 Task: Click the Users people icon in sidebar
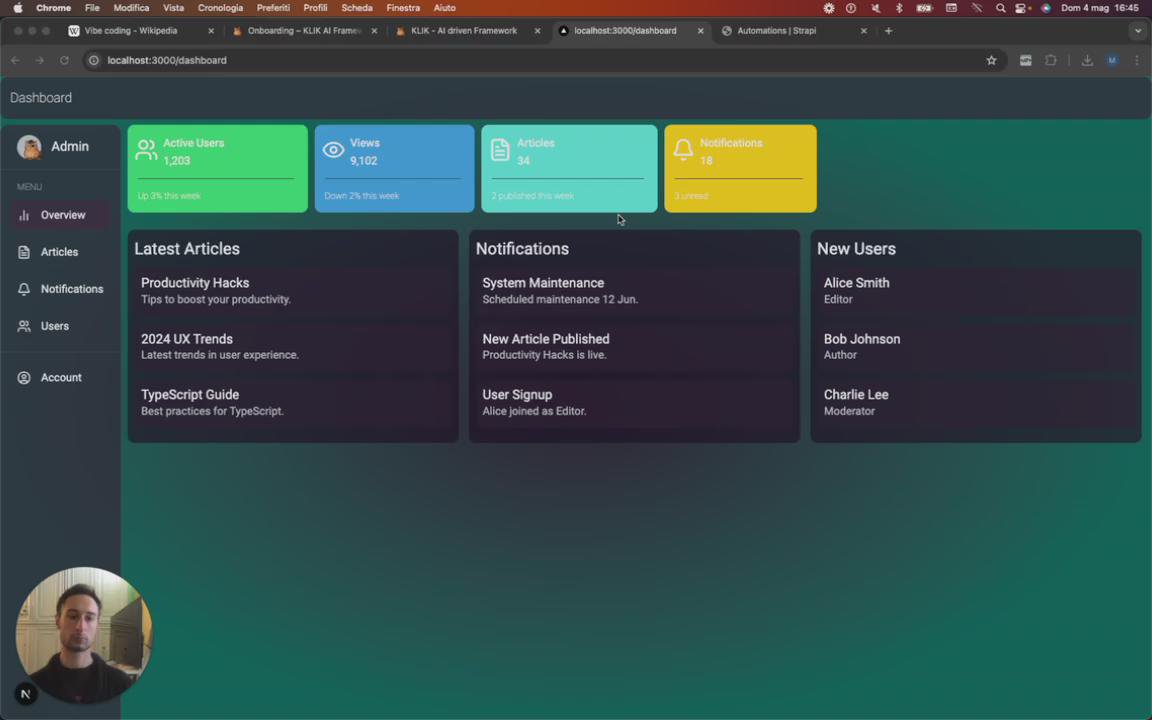click(x=24, y=326)
